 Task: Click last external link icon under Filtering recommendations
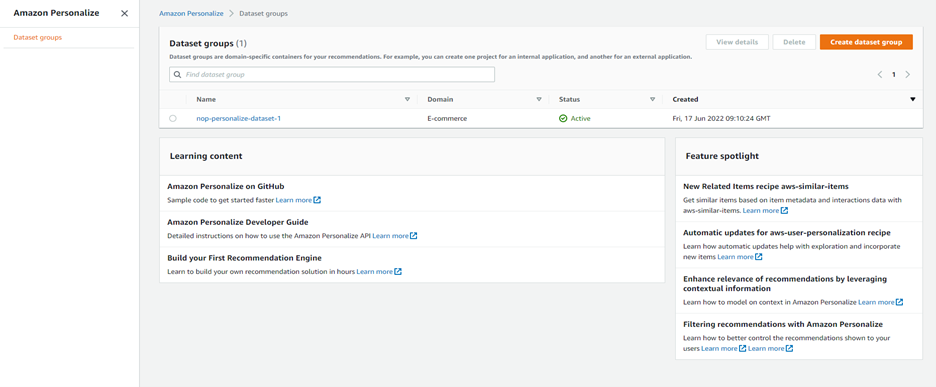pyautogui.click(x=789, y=348)
